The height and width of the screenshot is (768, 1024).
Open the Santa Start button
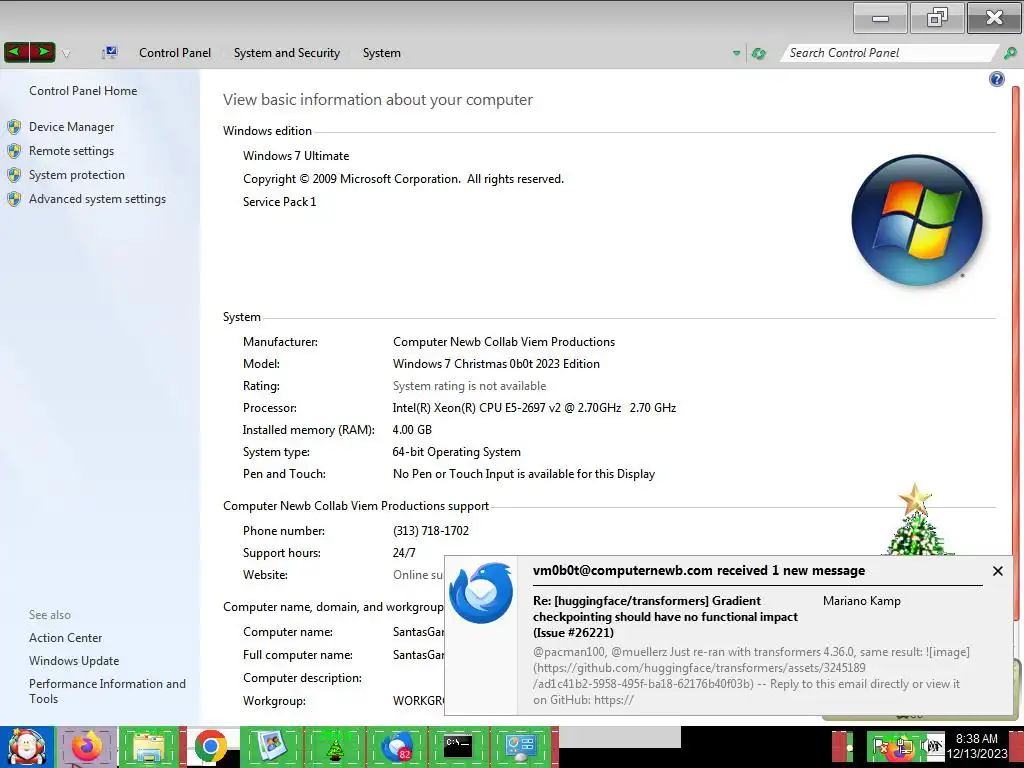pos(26,747)
